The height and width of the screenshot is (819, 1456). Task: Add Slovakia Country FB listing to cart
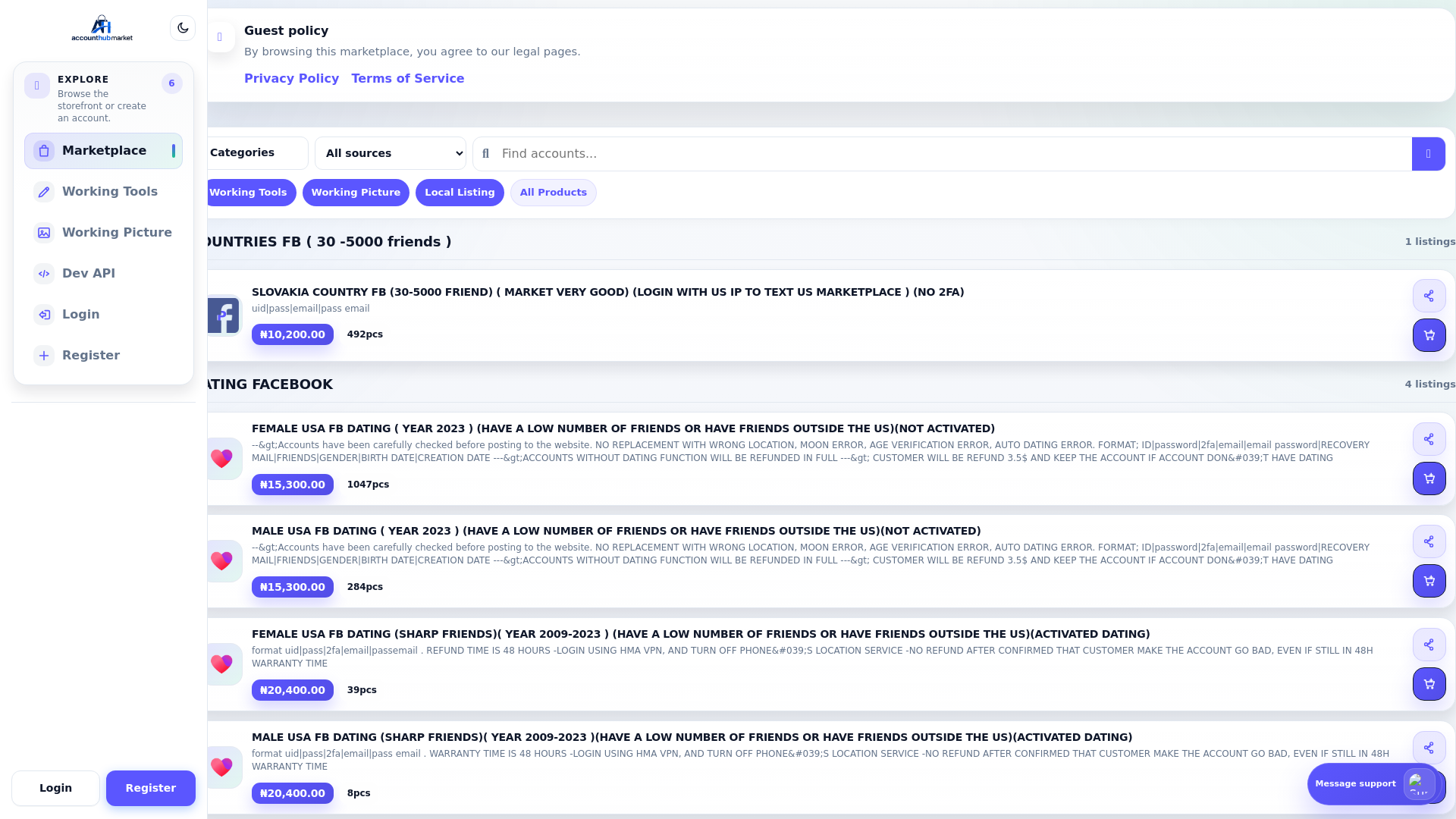(1429, 335)
